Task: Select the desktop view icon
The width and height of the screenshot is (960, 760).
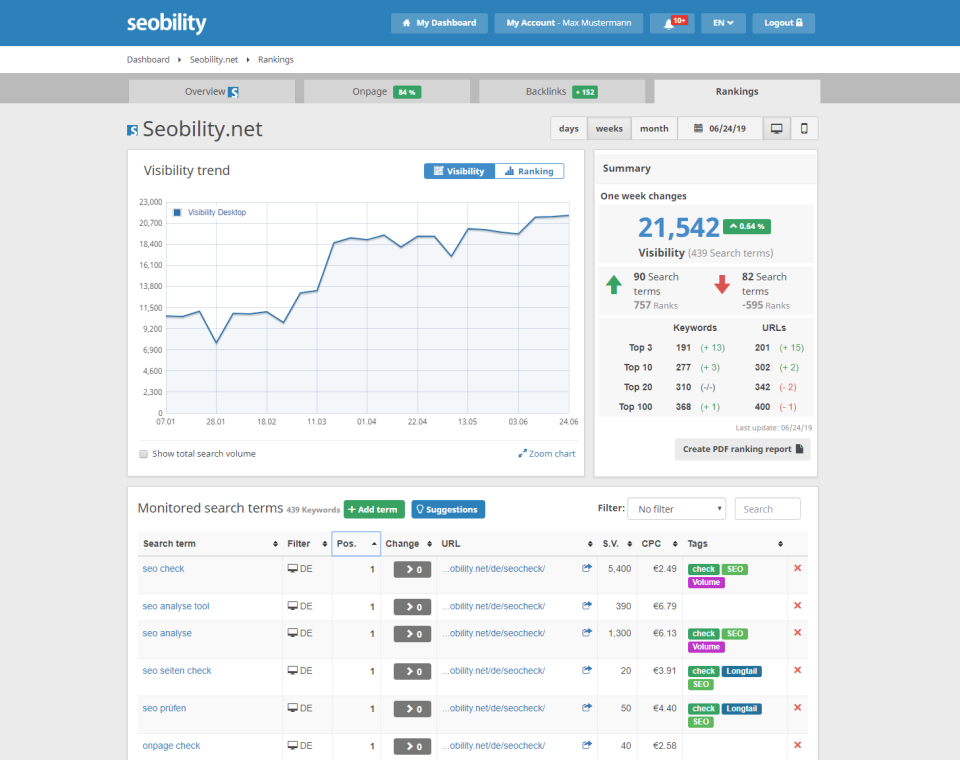Action: [x=776, y=128]
